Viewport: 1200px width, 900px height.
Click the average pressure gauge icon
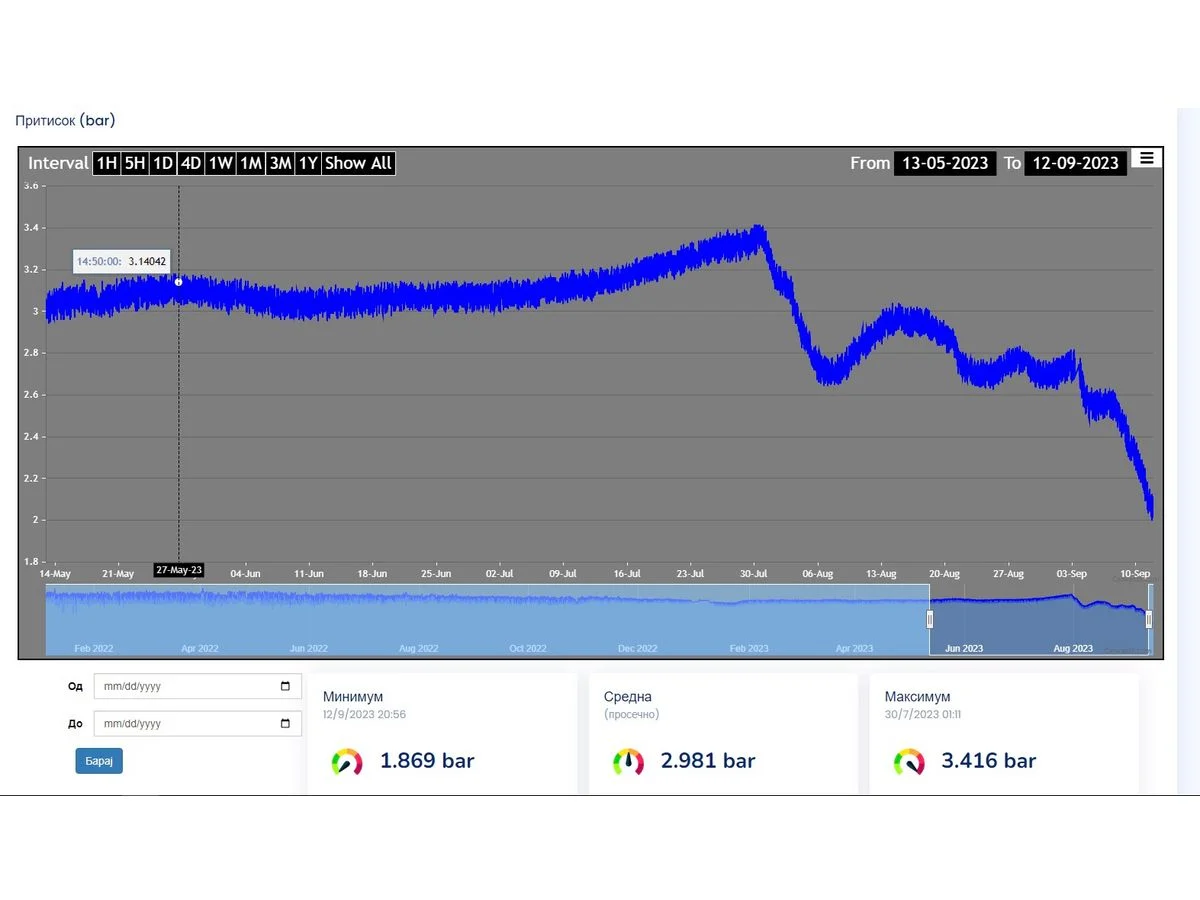628,761
